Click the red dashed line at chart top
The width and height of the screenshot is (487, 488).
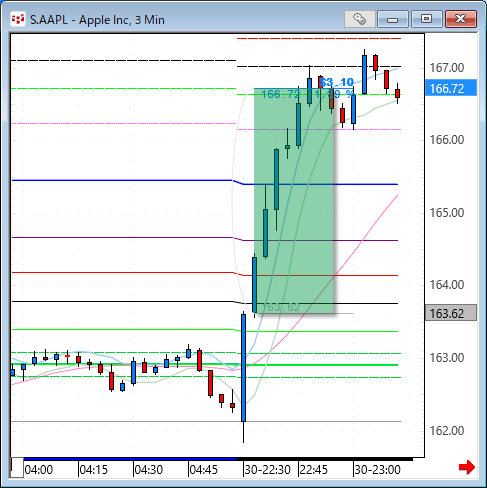click(319, 39)
